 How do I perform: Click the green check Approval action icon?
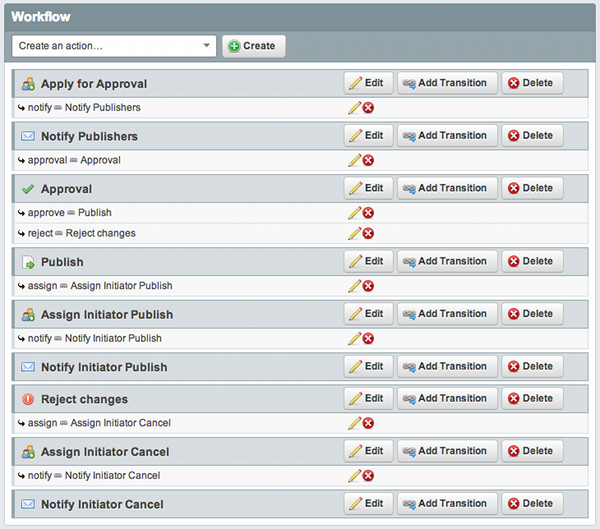[x=28, y=189]
